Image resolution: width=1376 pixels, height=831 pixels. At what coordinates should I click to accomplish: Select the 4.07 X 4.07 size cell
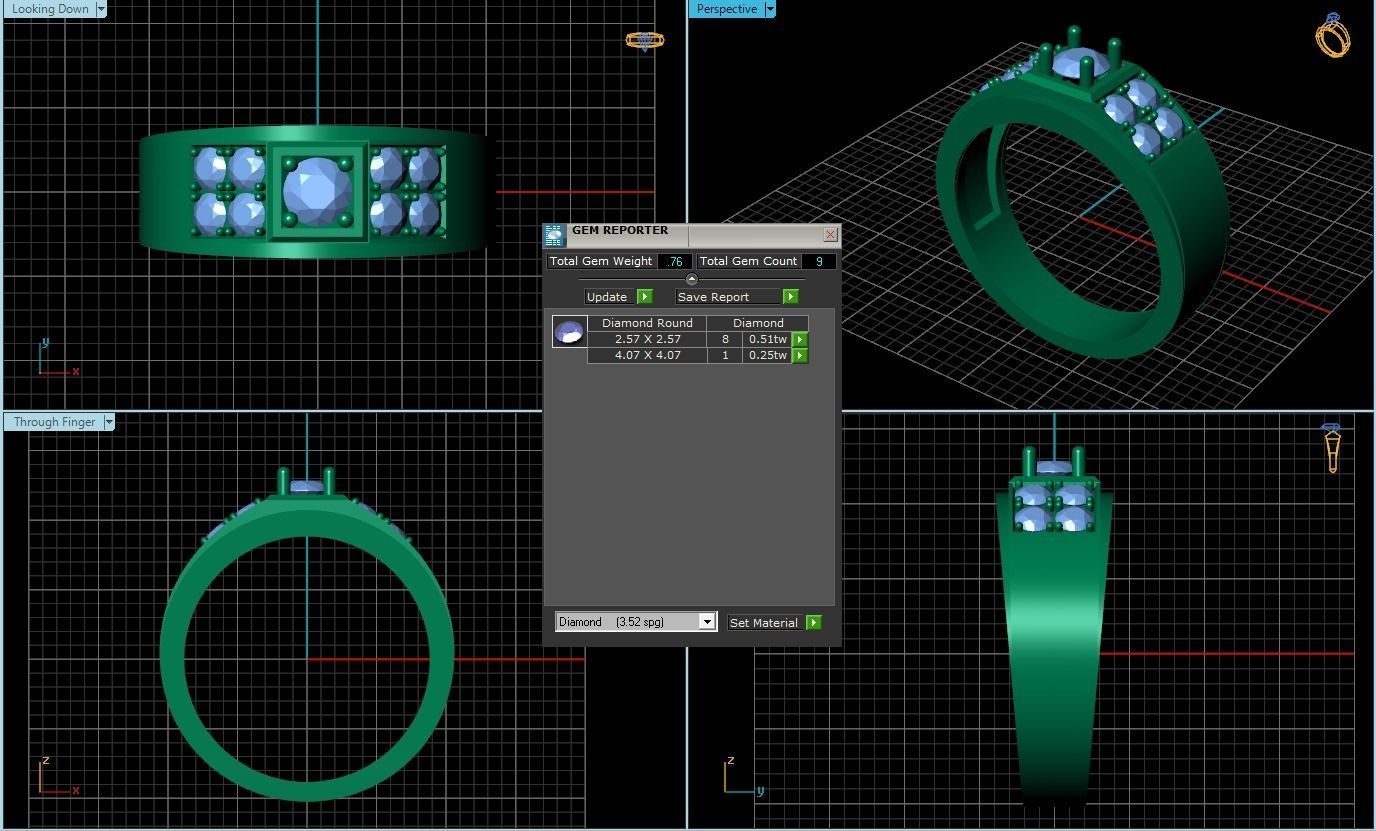[647, 355]
